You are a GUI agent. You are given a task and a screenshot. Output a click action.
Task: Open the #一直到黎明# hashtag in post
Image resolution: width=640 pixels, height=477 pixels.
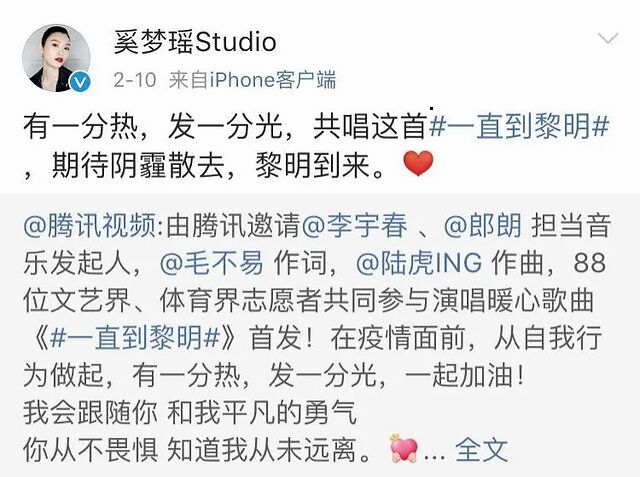click(519, 126)
